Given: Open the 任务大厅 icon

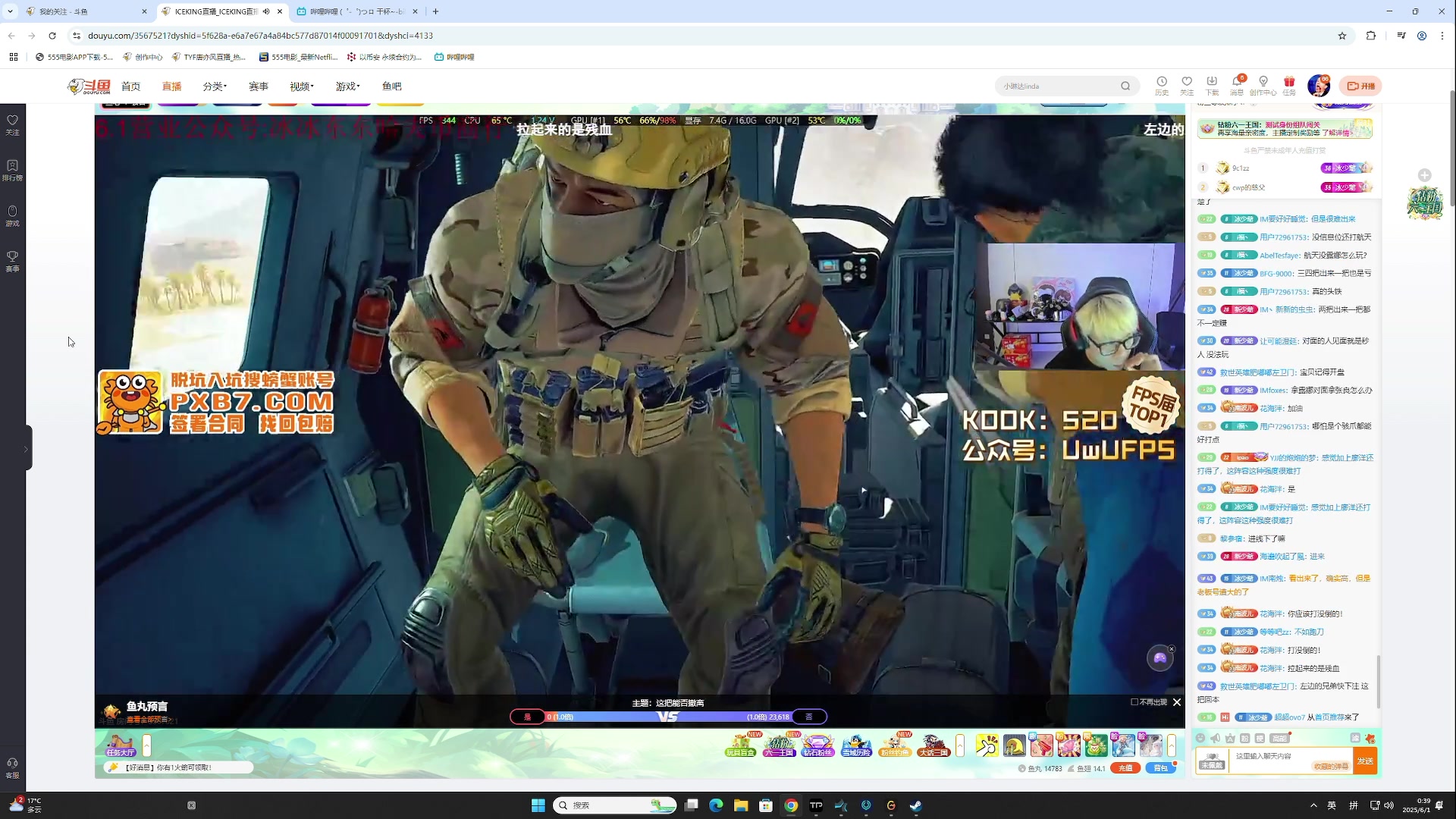Looking at the screenshot, I should coord(121,746).
